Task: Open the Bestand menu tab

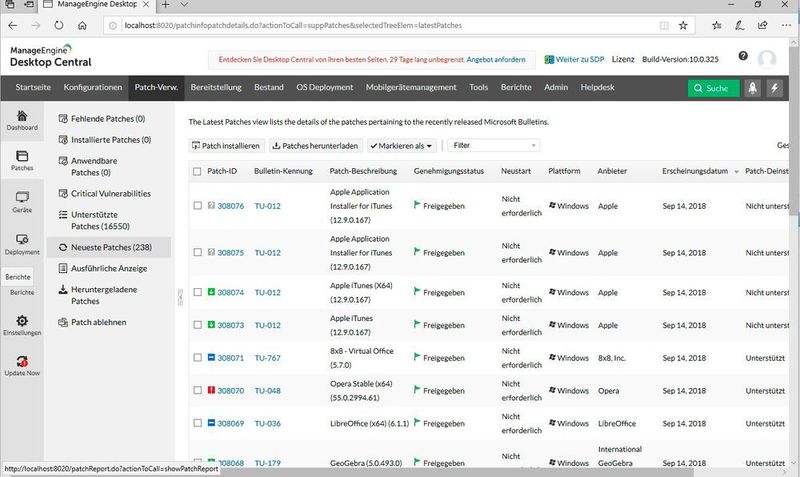Action: tap(269, 87)
